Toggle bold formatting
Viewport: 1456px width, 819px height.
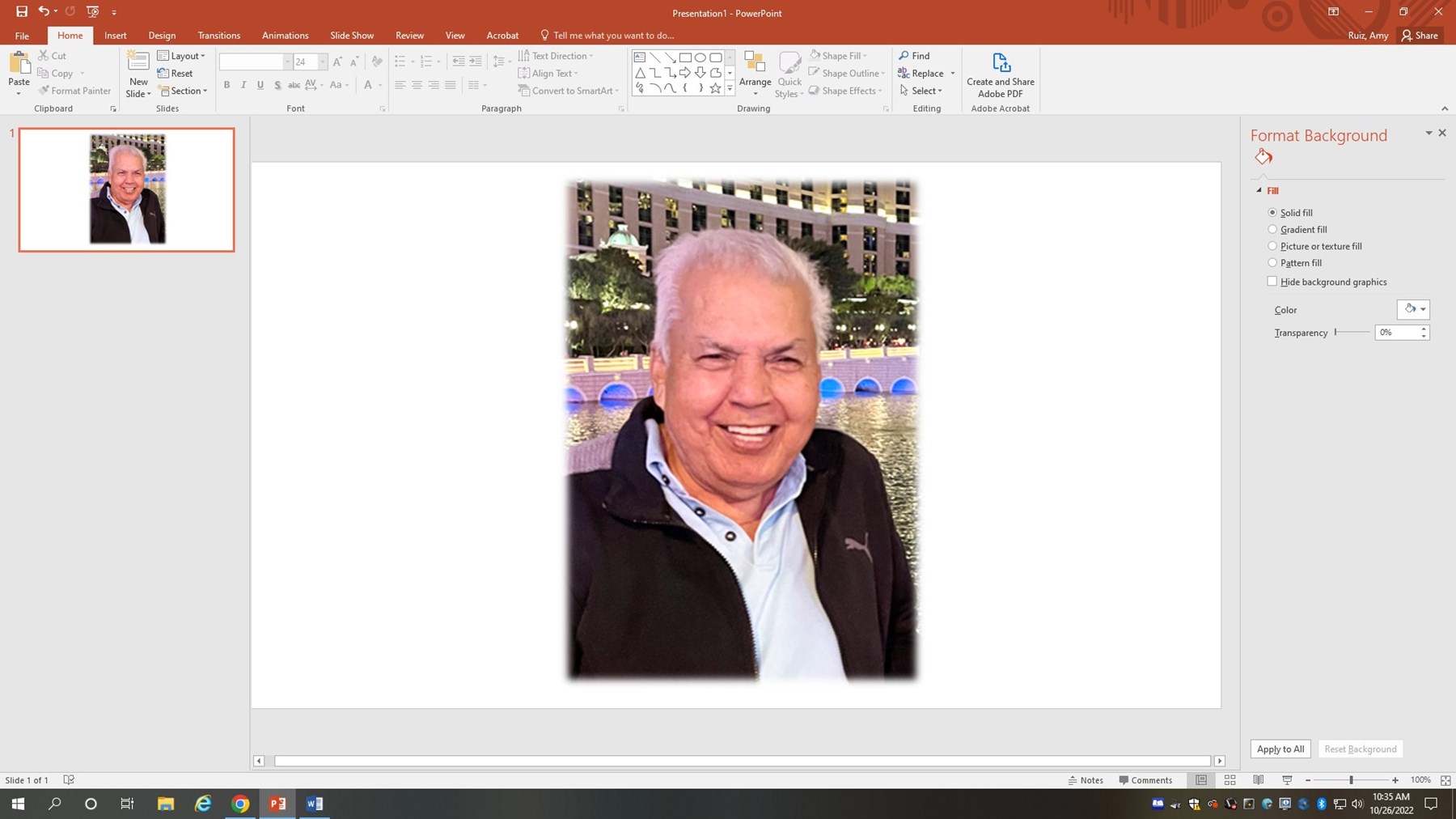tap(226, 84)
